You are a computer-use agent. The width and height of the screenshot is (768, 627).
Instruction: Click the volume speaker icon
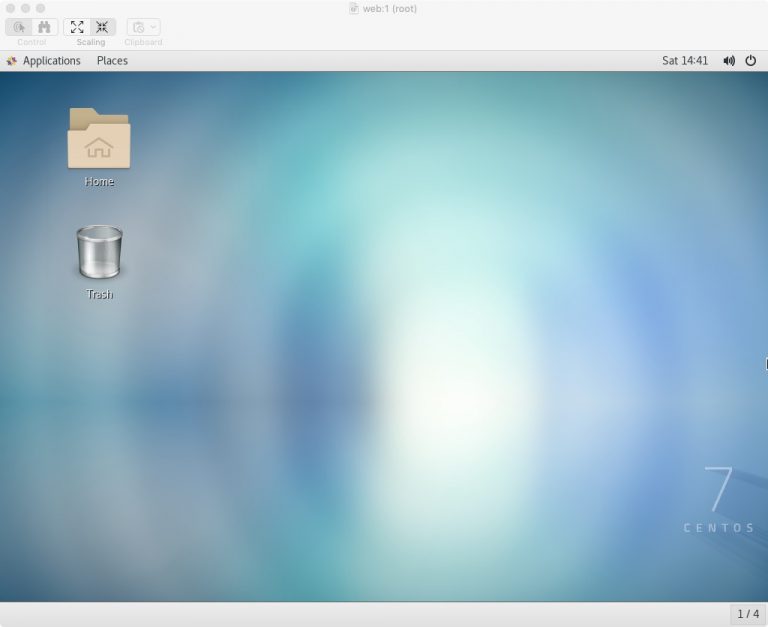729,61
